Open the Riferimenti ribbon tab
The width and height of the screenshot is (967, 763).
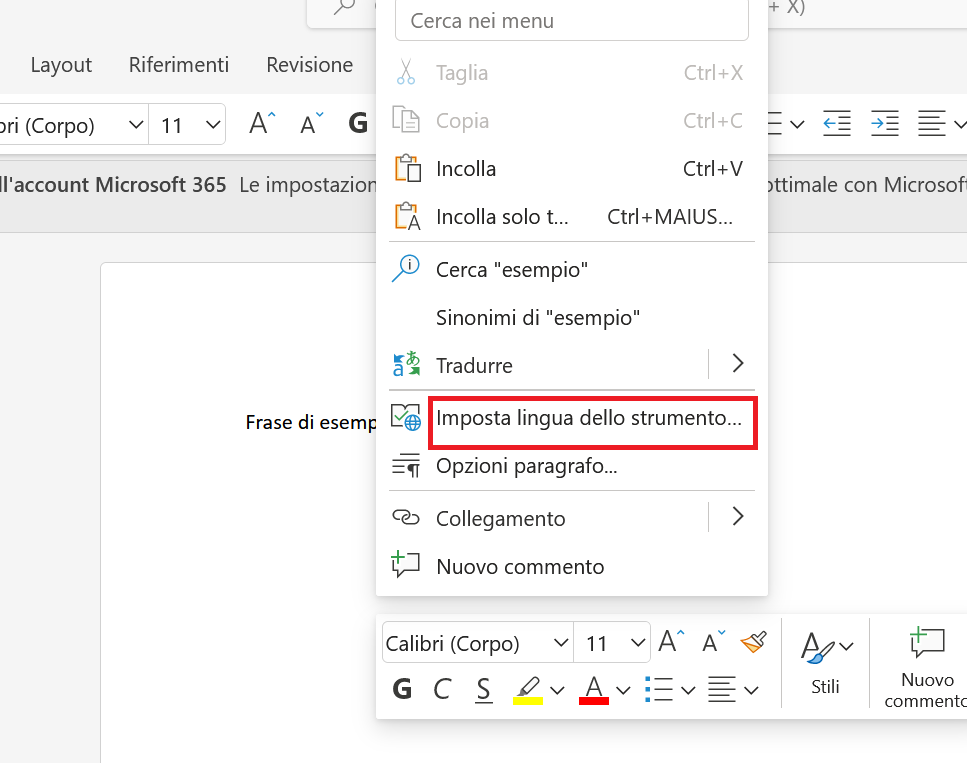[179, 65]
